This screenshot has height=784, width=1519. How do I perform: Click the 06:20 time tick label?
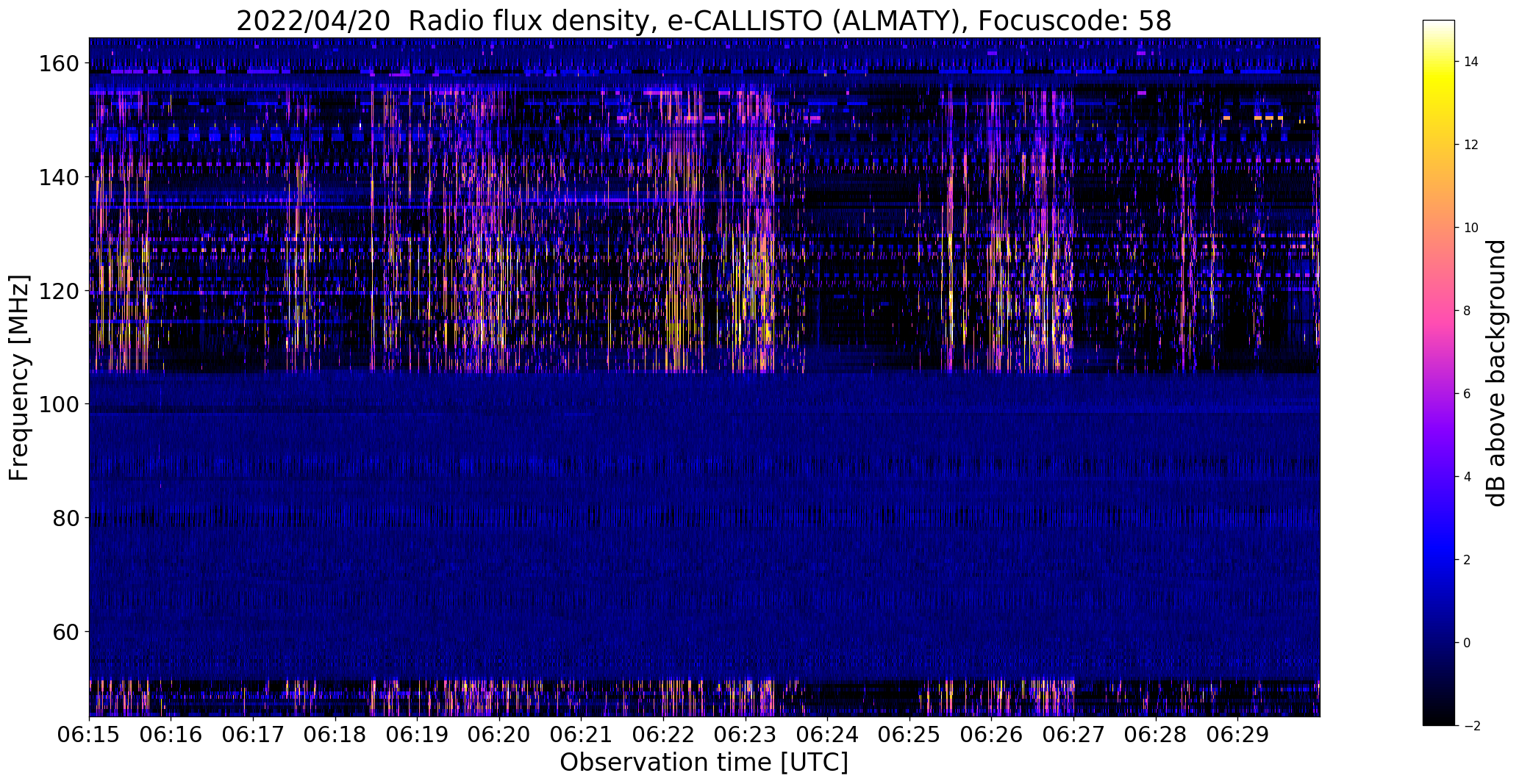[x=499, y=736]
